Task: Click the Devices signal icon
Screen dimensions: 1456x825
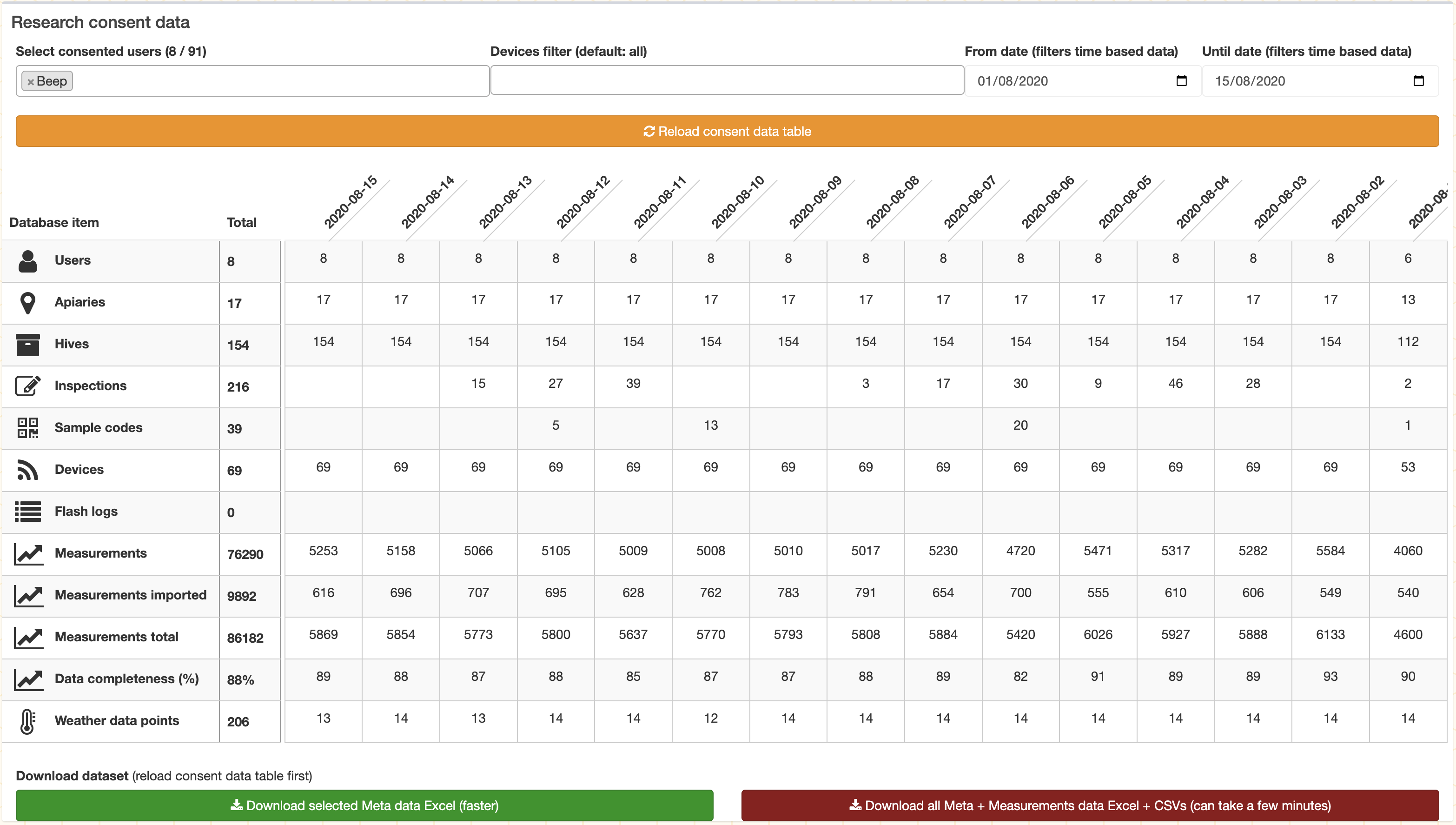Action: [28, 469]
